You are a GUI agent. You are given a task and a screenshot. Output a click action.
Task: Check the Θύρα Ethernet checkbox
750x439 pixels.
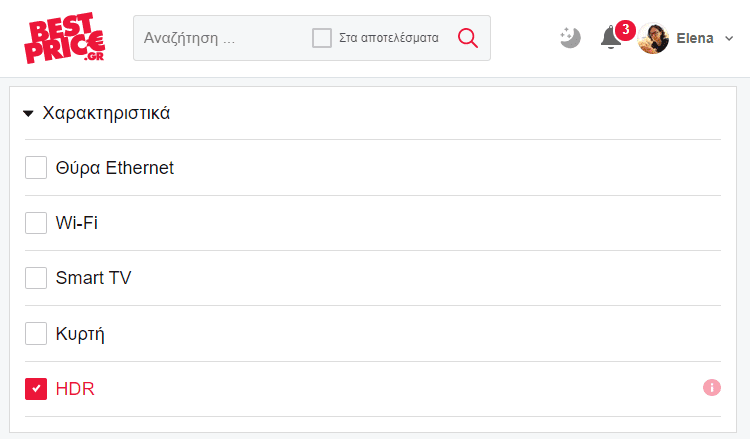coord(36,167)
